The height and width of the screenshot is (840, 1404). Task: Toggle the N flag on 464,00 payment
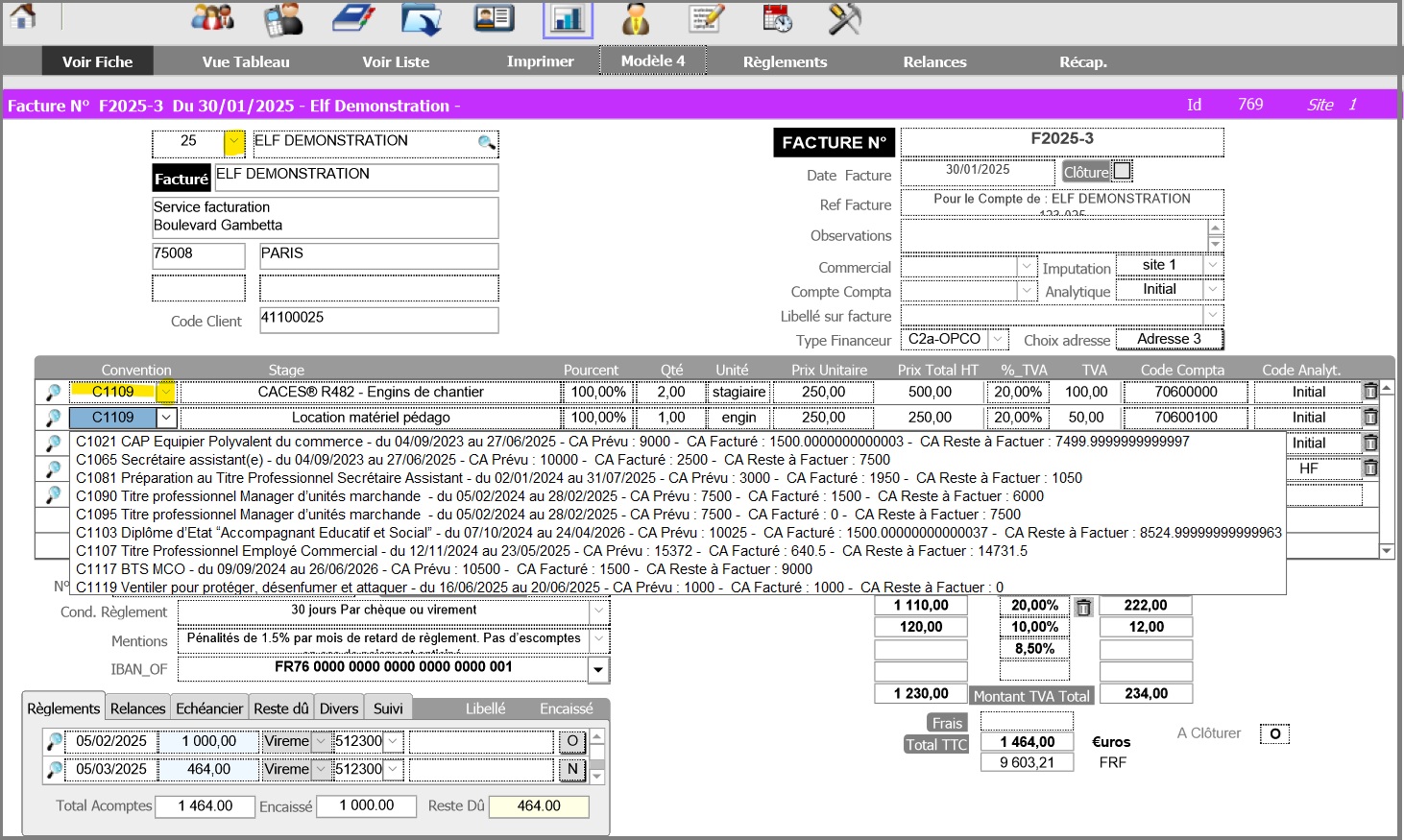[x=572, y=769]
